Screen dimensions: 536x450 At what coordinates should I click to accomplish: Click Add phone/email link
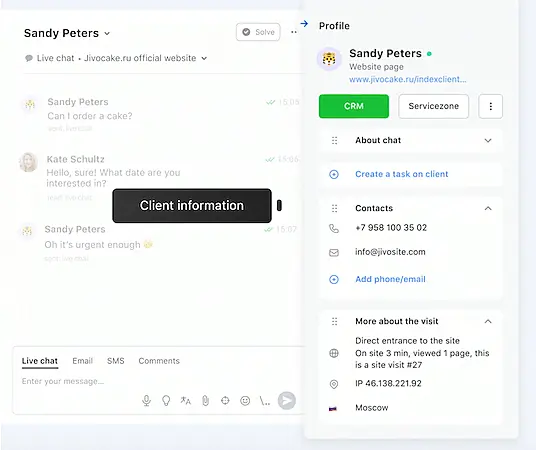click(390, 279)
